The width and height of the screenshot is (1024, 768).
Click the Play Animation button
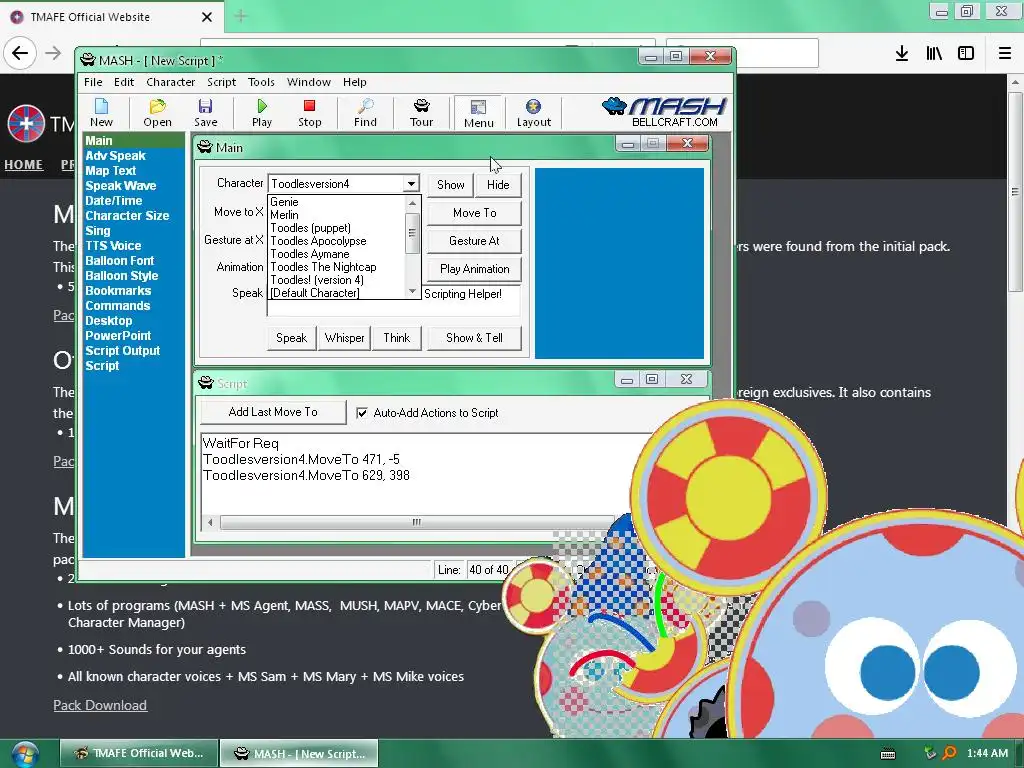[474, 269]
